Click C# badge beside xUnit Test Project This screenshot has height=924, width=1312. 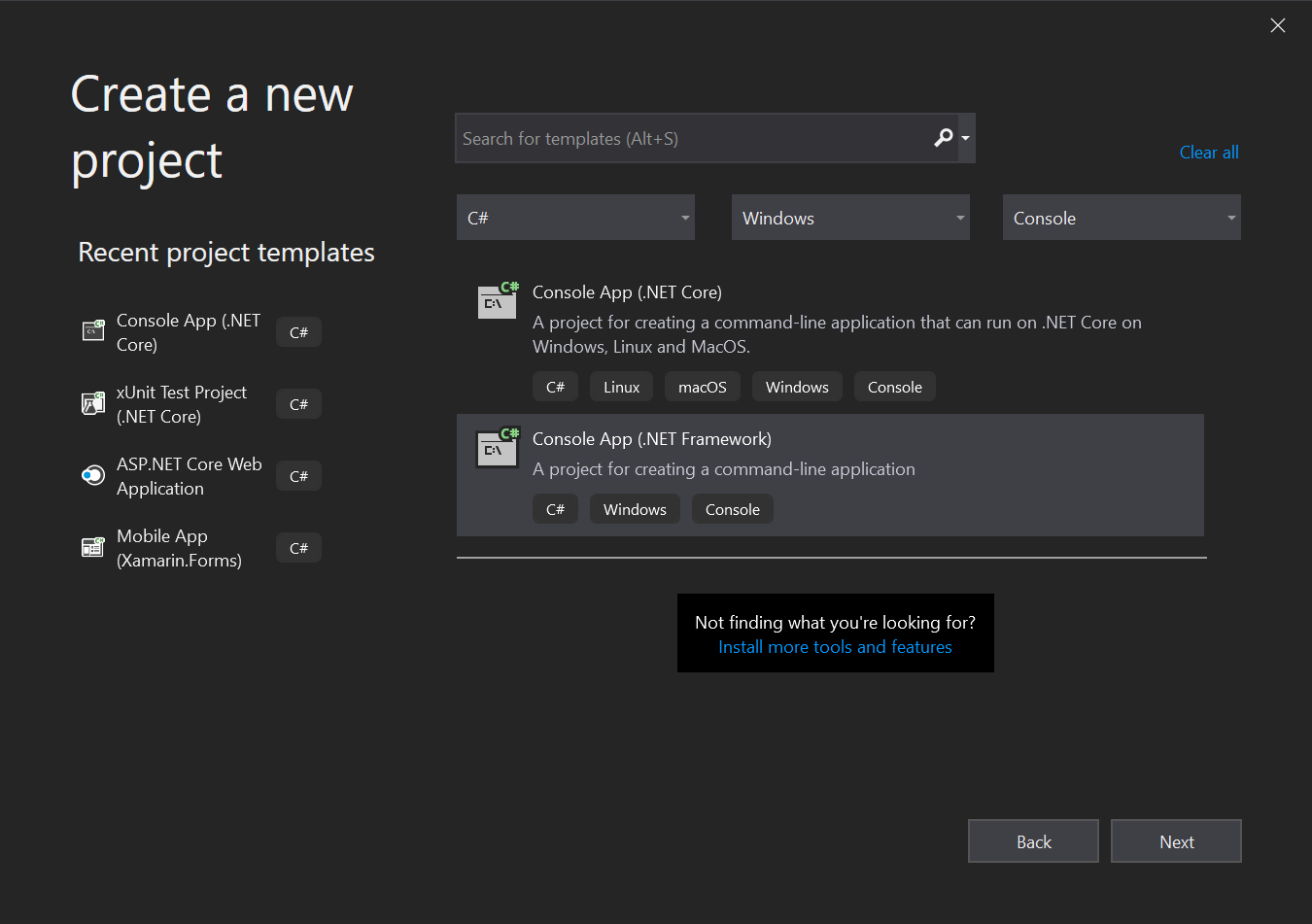click(298, 404)
